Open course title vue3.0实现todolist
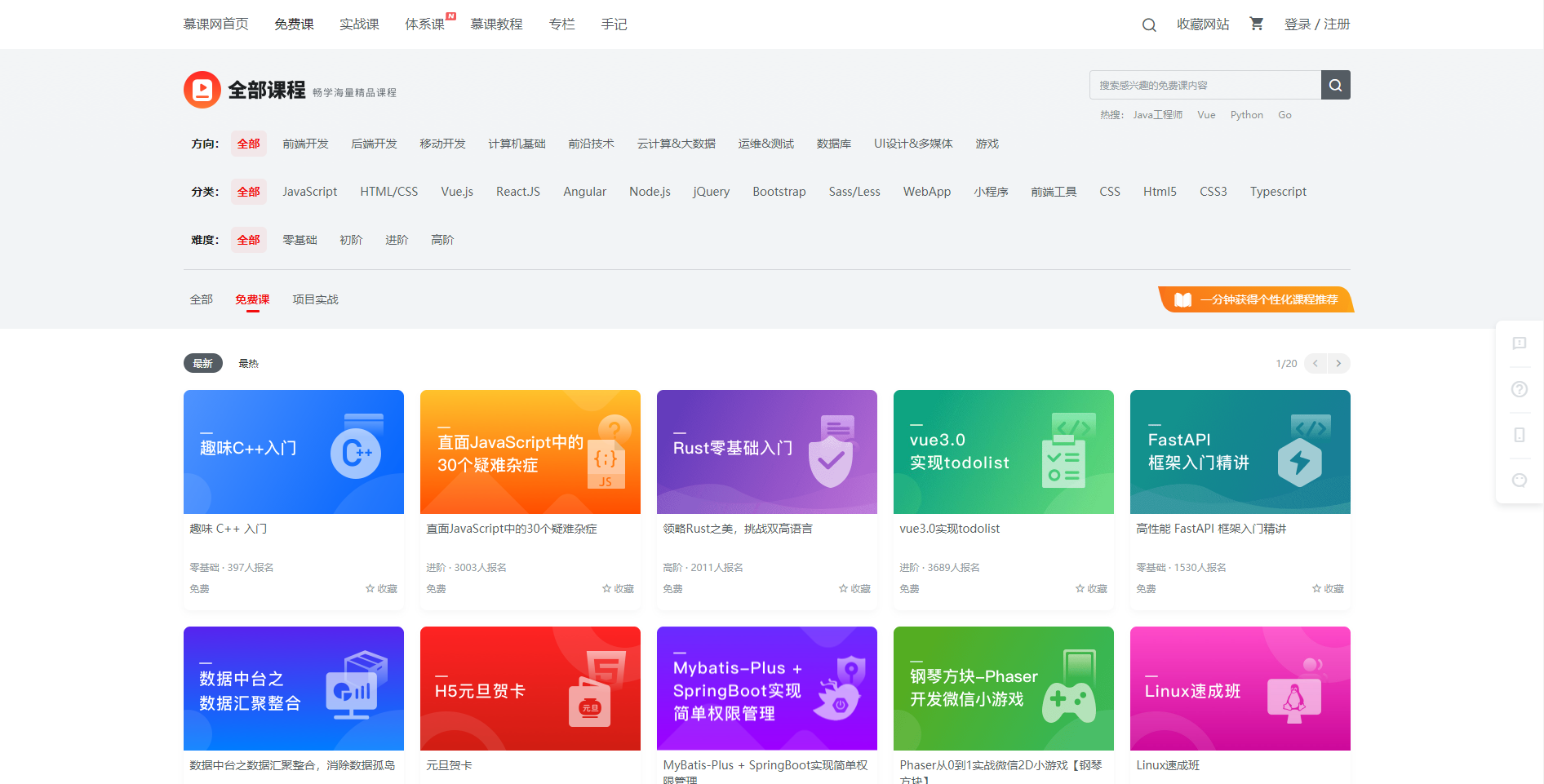The image size is (1544, 784). point(950,529)
